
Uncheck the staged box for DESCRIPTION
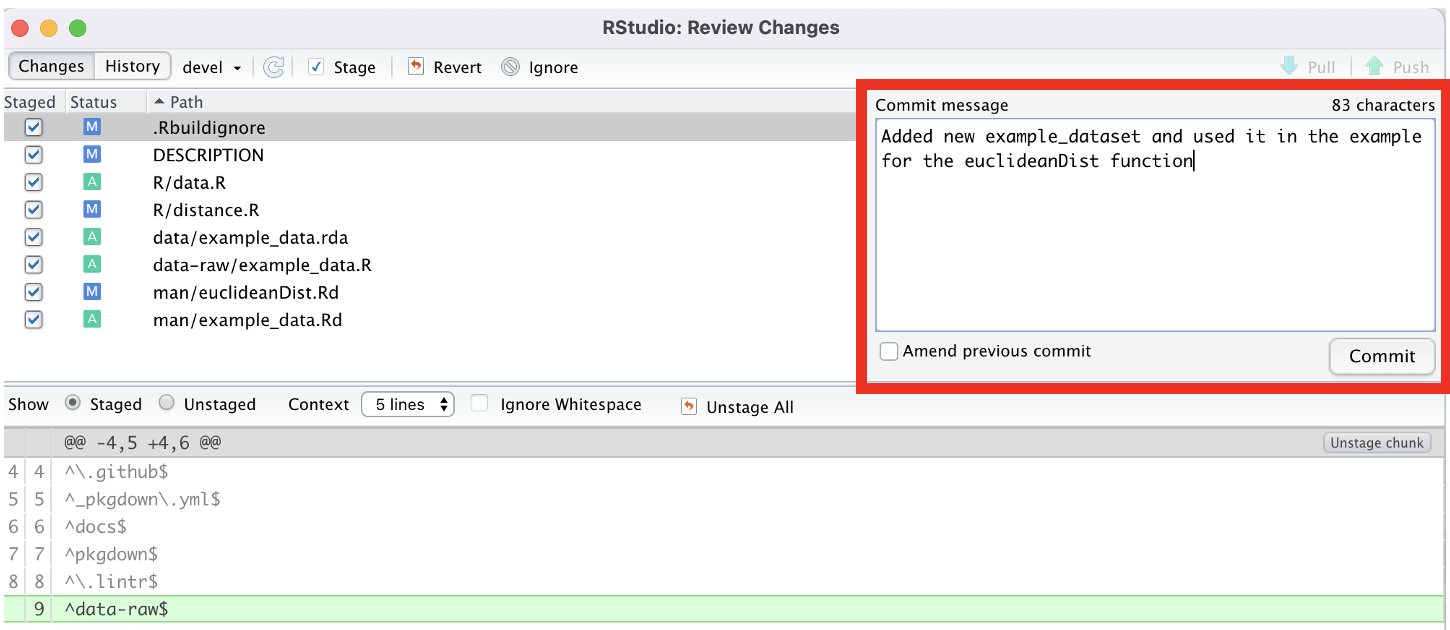click(x=34, y=155)
